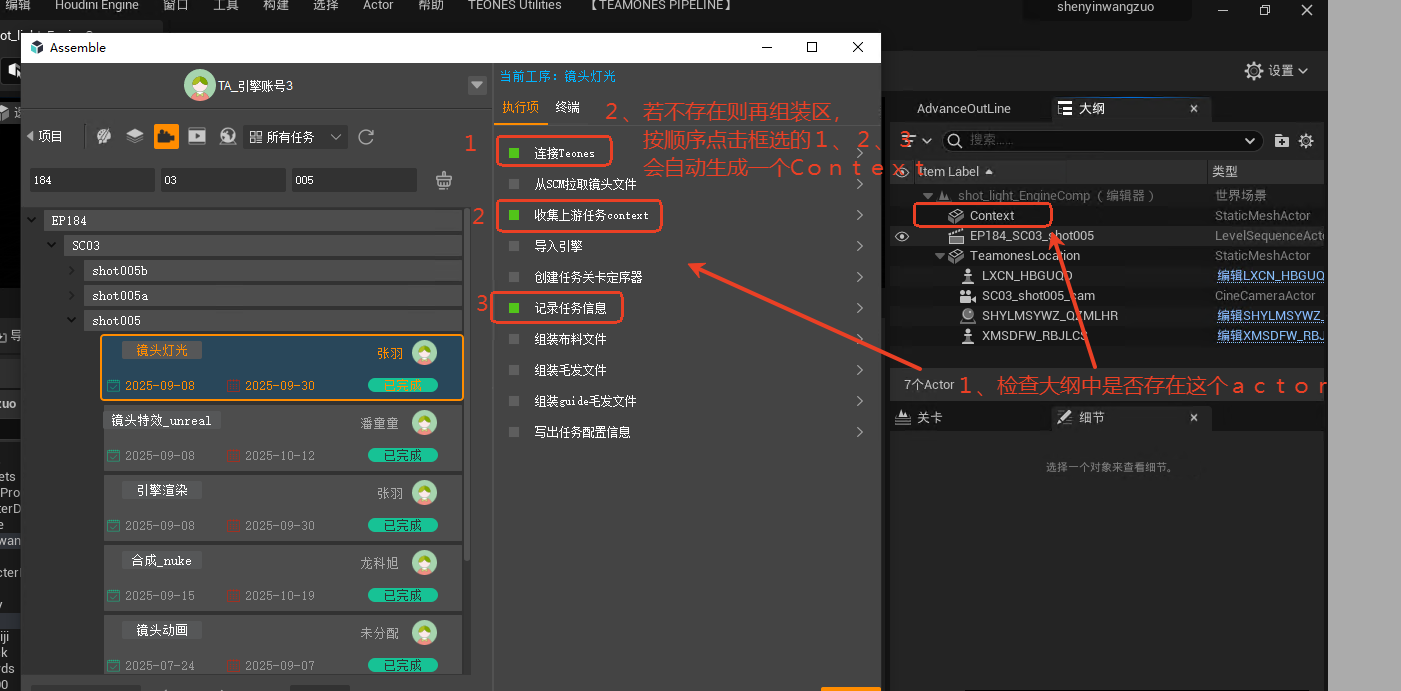Click the broom clear-filter icon
Screen dimensions: 1401x691
[444, 180]
